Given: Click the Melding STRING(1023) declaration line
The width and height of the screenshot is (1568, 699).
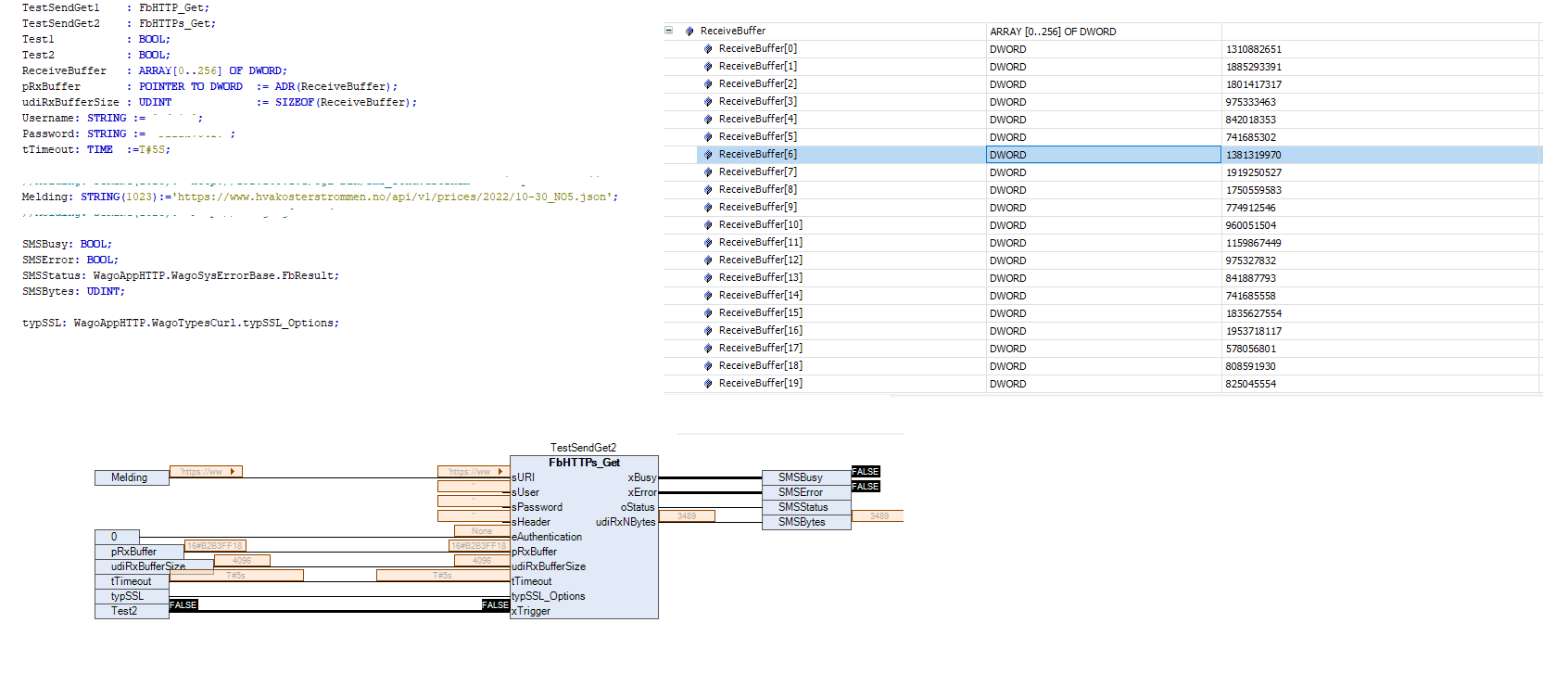Looking at the screenshot, I should 320,197.
